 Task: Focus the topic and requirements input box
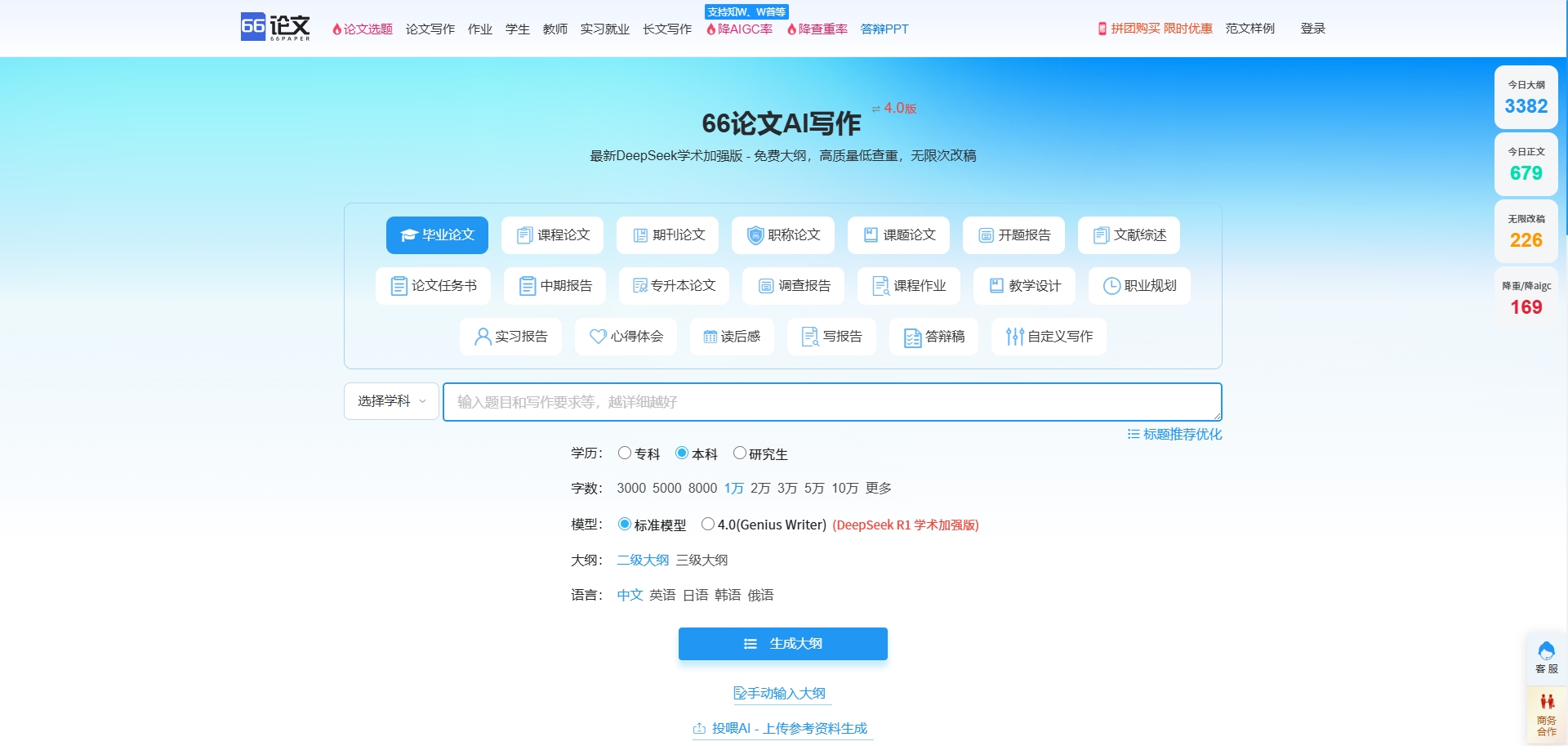tap(832, 402)
